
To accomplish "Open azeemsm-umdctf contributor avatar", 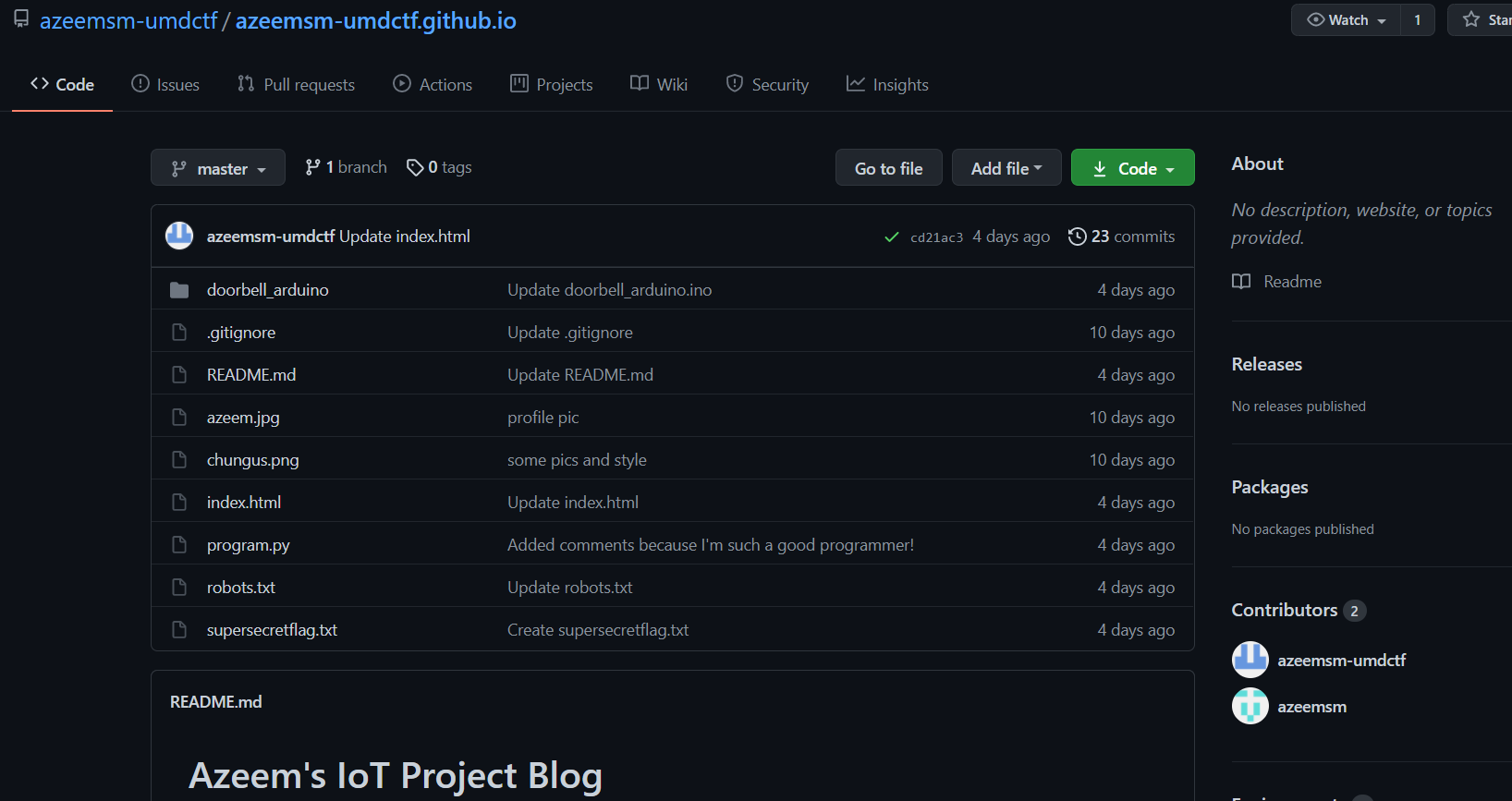I will coord(1250,660).
